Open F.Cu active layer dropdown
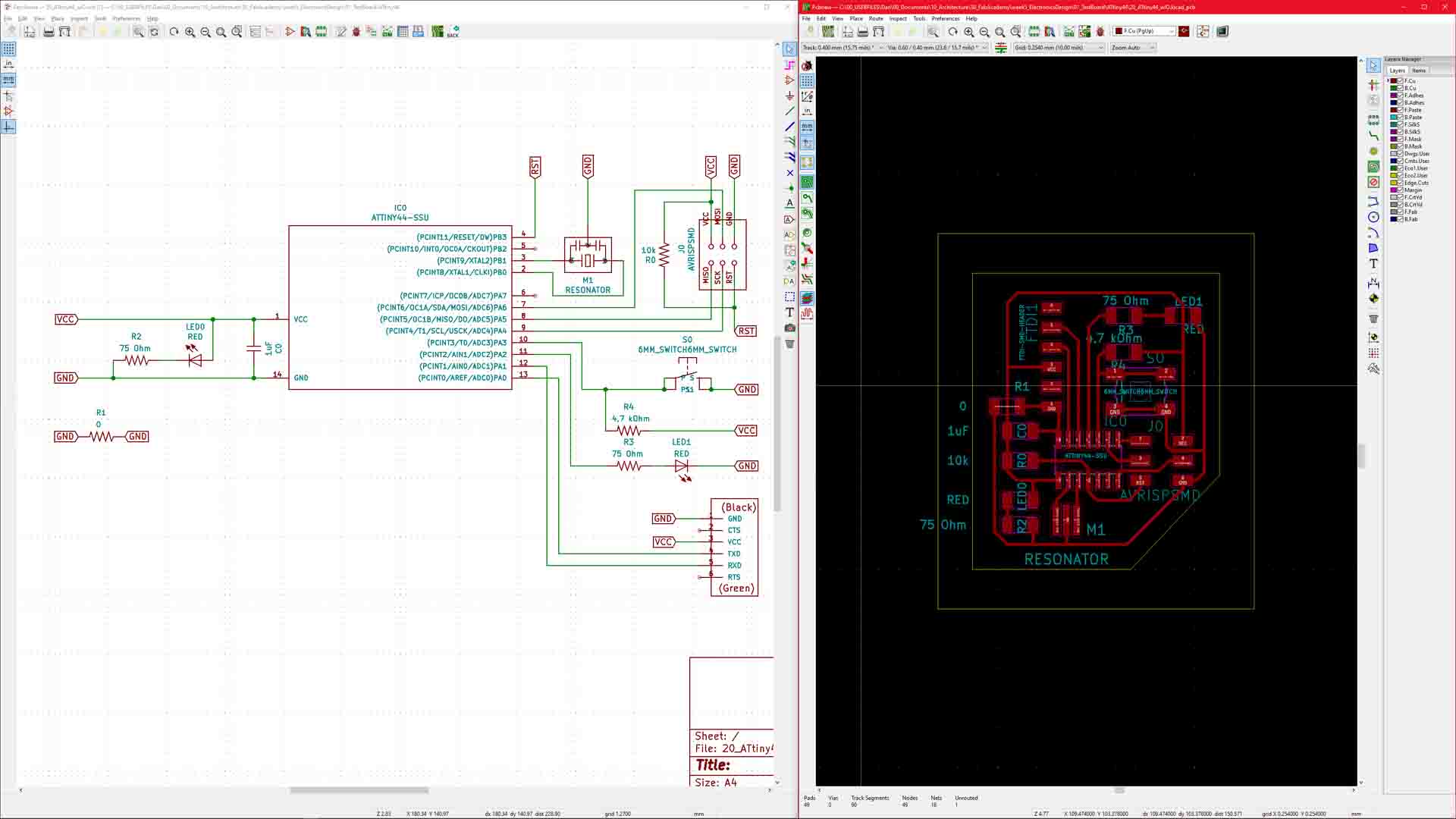Screen dimensions: 1456x819 [1144, 31]
